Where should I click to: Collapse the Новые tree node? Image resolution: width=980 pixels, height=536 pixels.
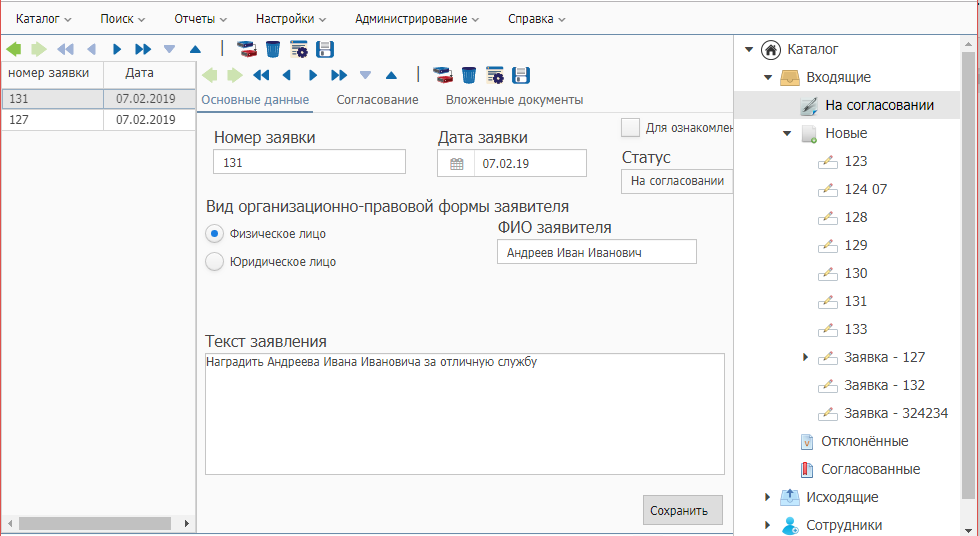pos(788,133)
